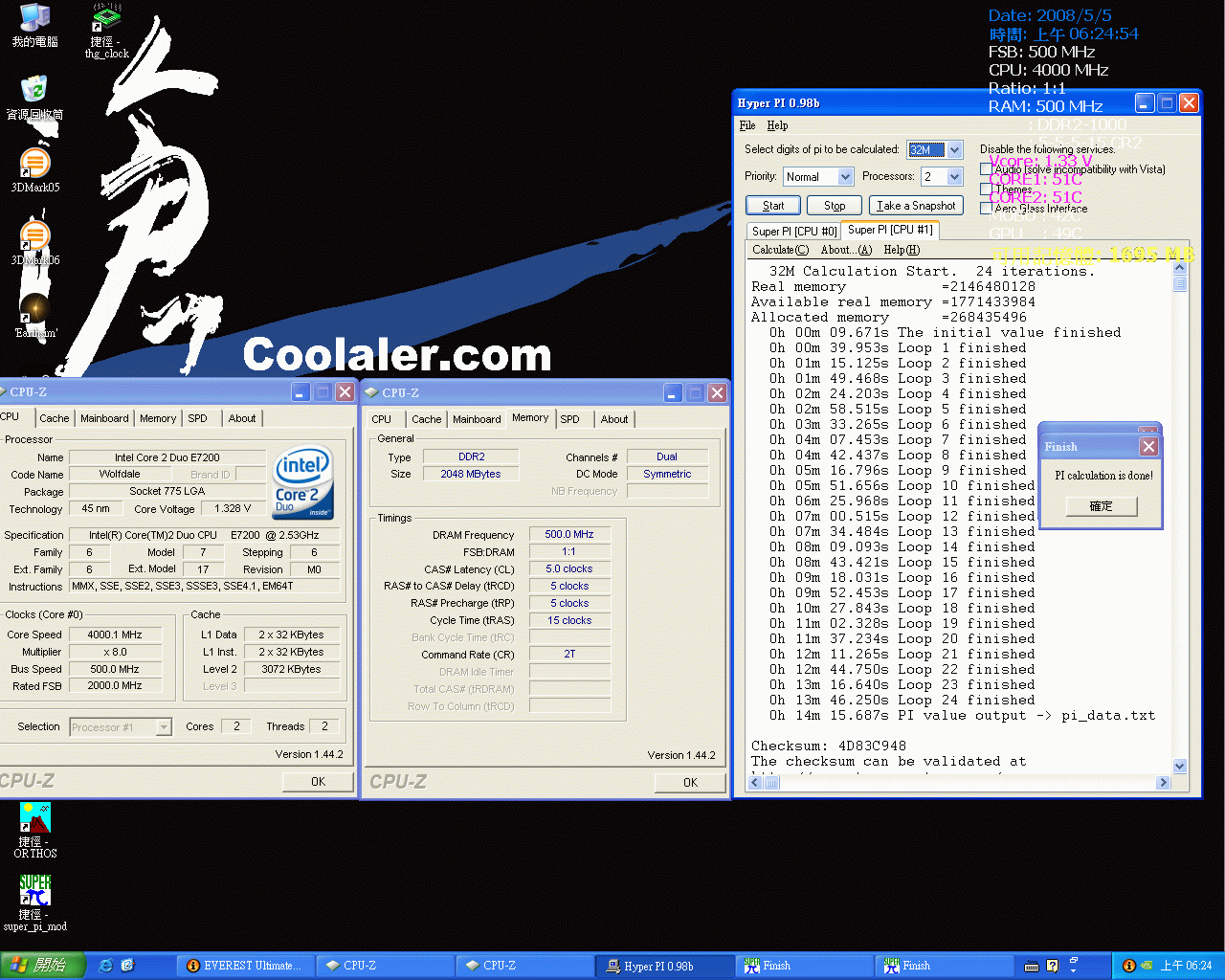
Task: Click the green NVIDIA tray icon
Action: [x=1147, y=966]
